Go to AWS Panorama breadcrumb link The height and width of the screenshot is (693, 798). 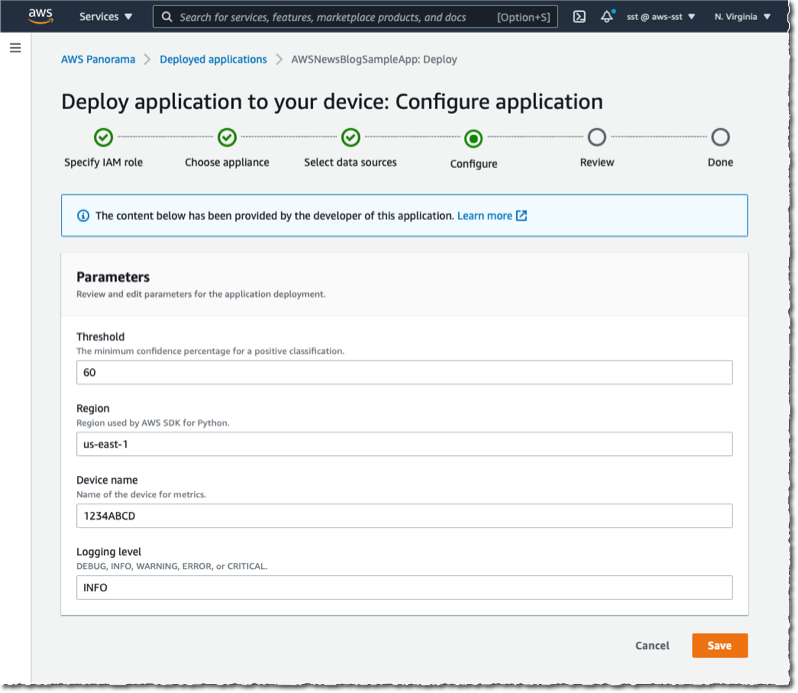tap(98, 60)
